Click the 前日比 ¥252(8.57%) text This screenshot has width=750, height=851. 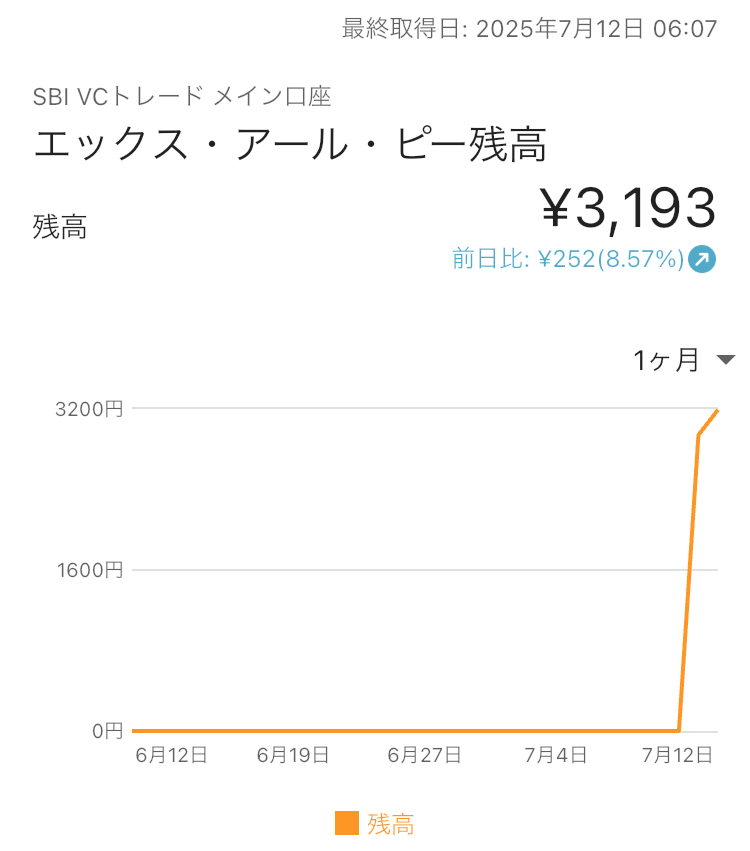point(568,259)
